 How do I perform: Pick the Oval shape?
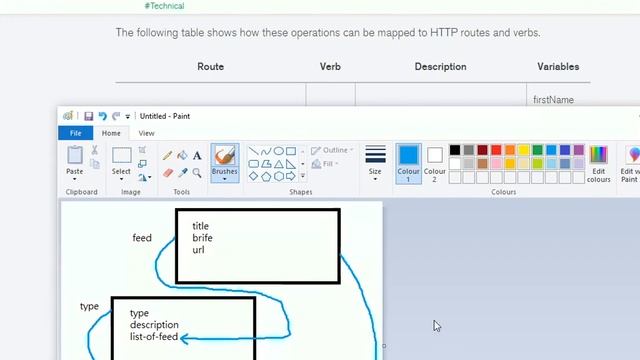(279, 151)
